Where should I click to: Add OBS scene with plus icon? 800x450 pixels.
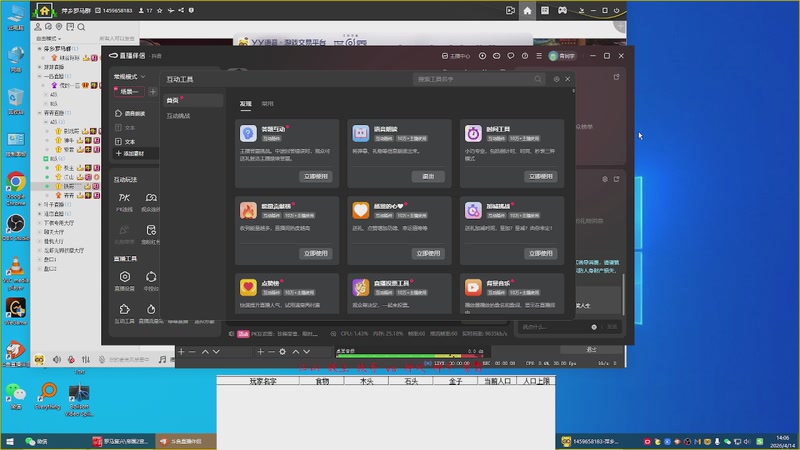tap(181, 352)
